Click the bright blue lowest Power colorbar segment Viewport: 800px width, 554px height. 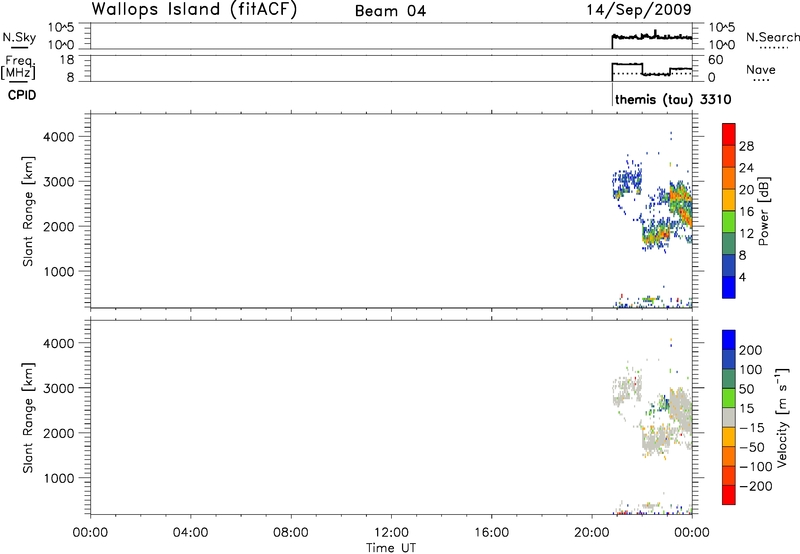click(729, 287)
